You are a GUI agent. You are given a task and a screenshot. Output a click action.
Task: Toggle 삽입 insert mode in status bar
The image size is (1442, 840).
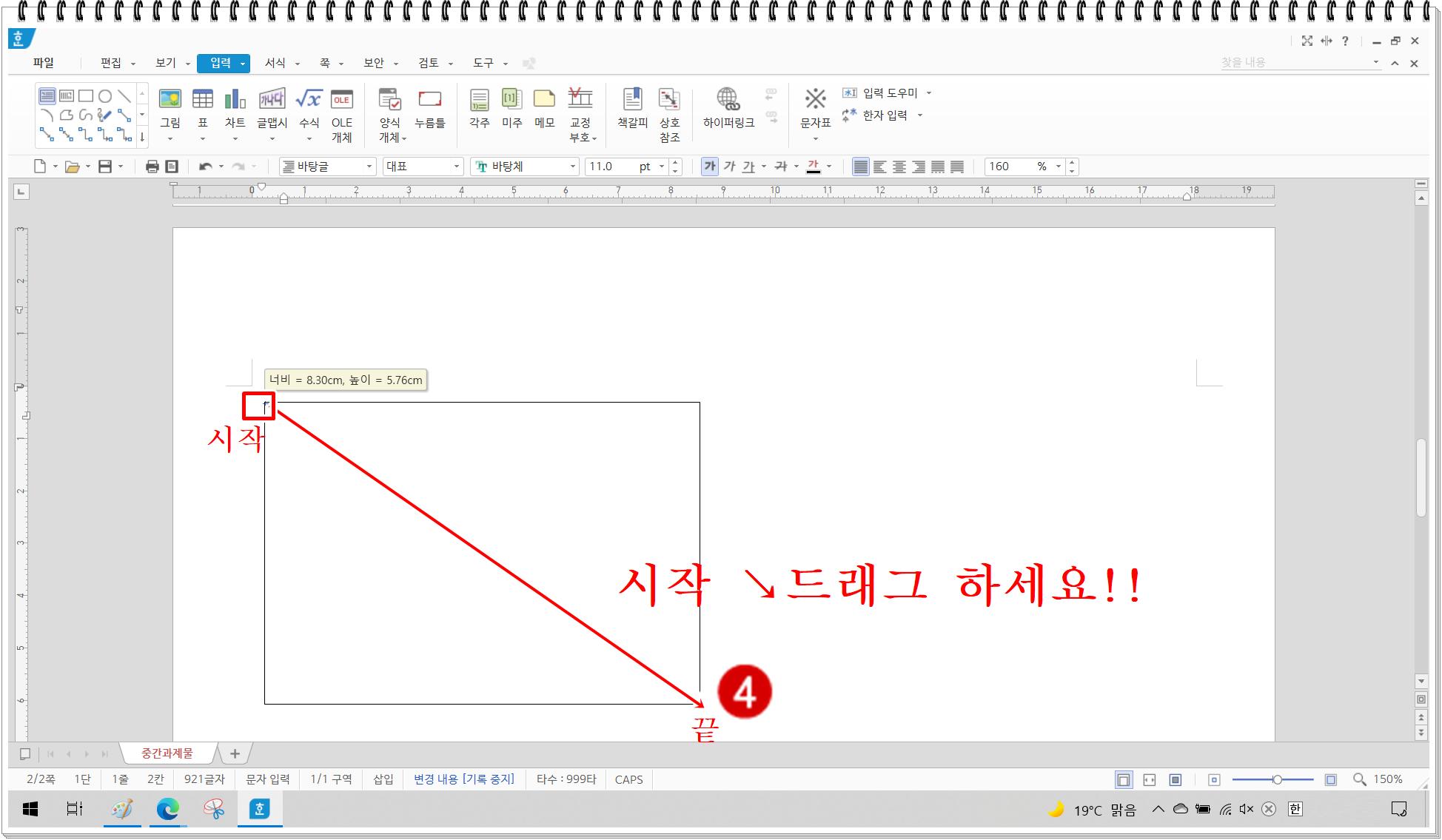pos(383,779)
